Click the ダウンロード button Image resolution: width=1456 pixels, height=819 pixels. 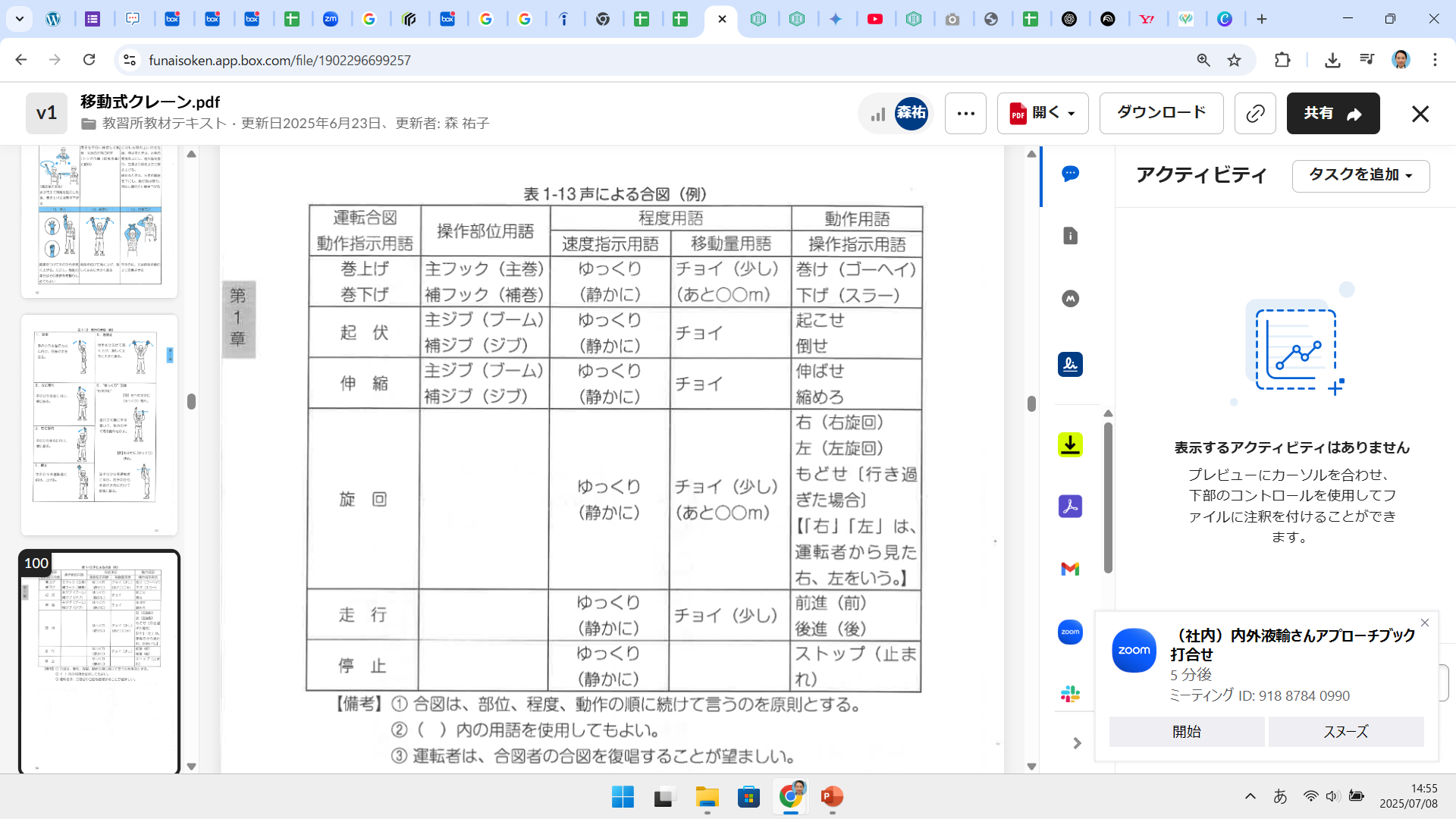pos(1161,114)
